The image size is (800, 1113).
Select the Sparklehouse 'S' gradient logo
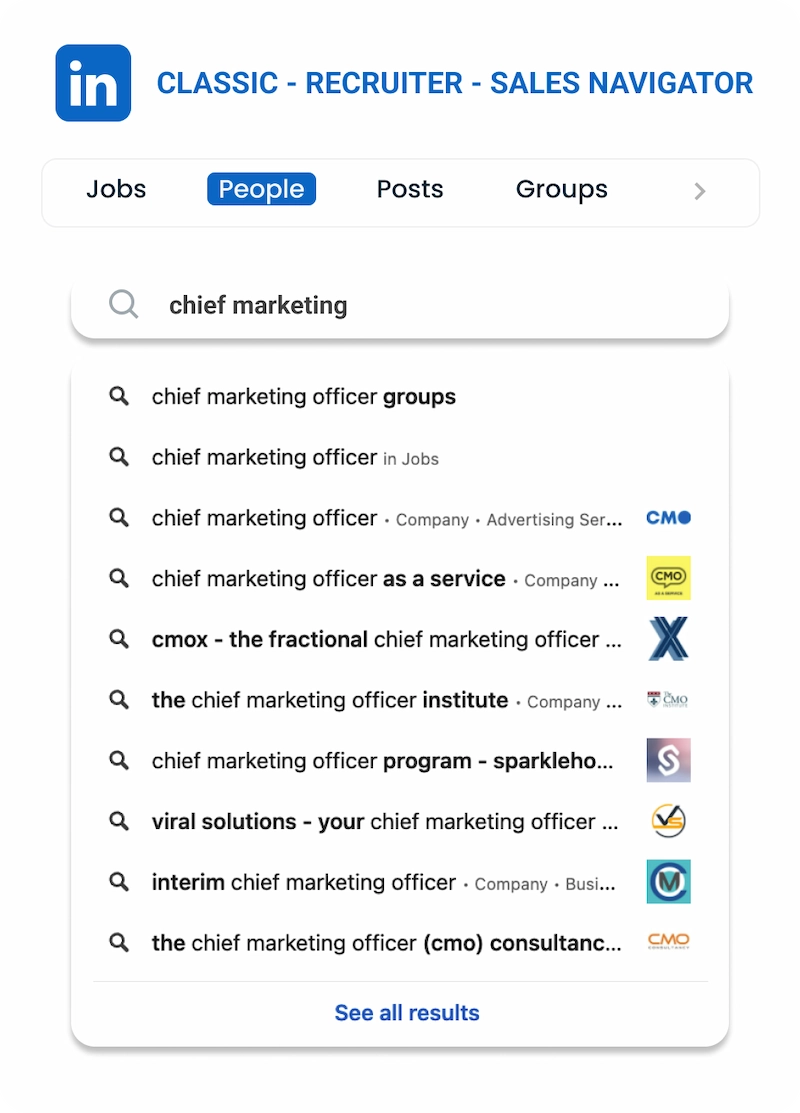coord(667,760)
